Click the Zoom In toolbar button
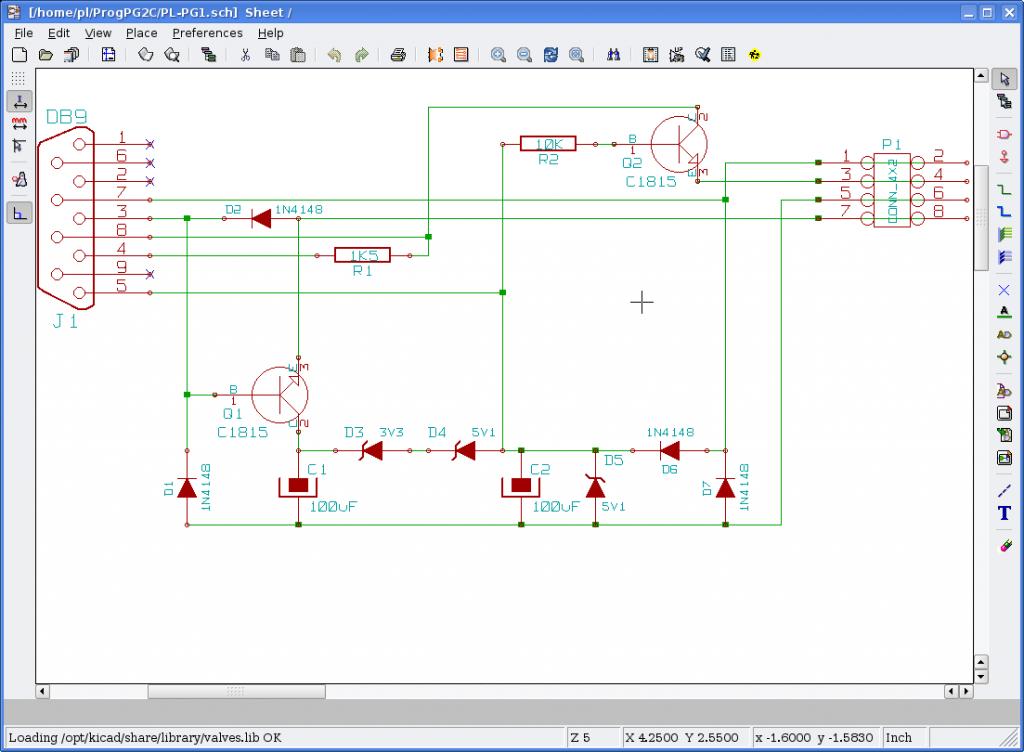This screenshot has width=1024, height=752. [x=498, y=55]
